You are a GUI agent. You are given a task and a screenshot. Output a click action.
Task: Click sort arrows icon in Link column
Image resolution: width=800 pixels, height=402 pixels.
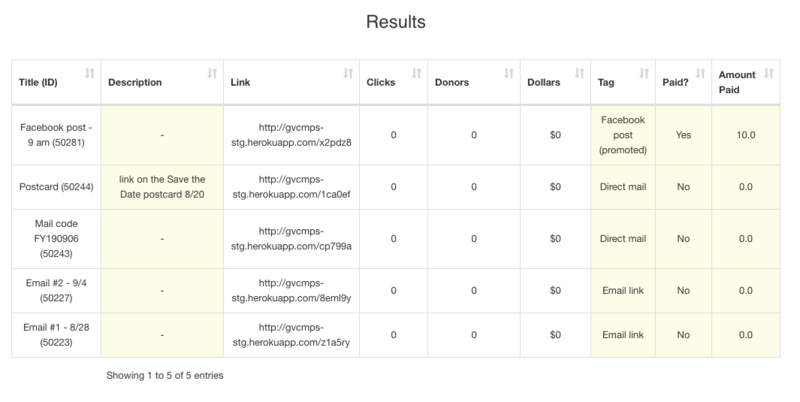348,74
